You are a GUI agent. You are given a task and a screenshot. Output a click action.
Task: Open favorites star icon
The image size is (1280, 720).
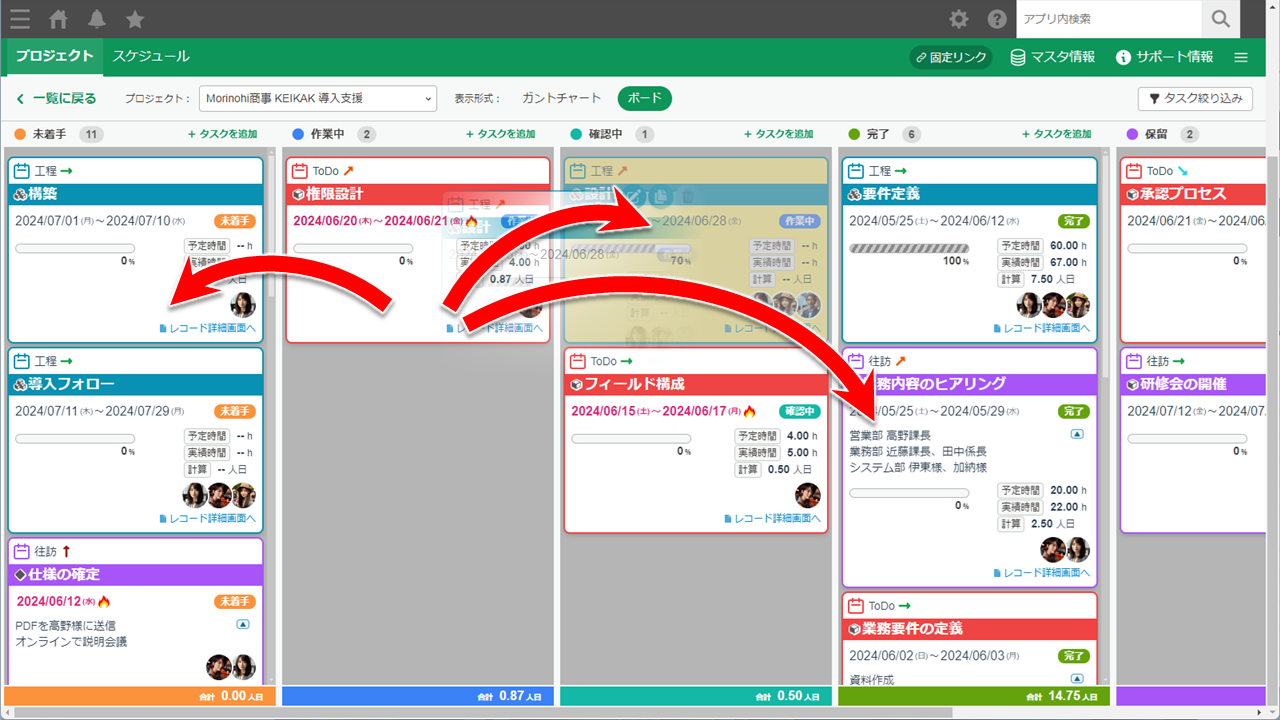pos(135,19)
